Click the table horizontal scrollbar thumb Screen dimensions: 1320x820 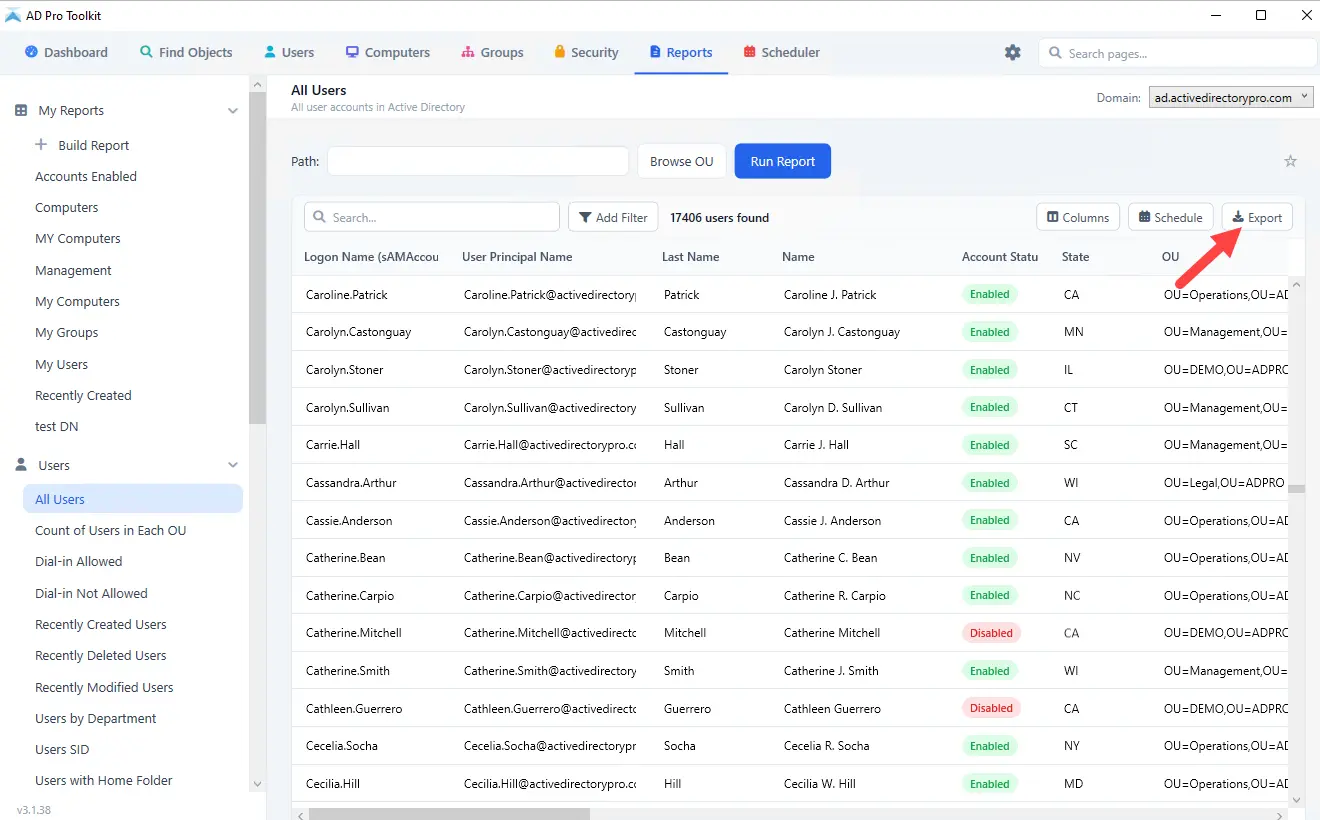point(449,814)
